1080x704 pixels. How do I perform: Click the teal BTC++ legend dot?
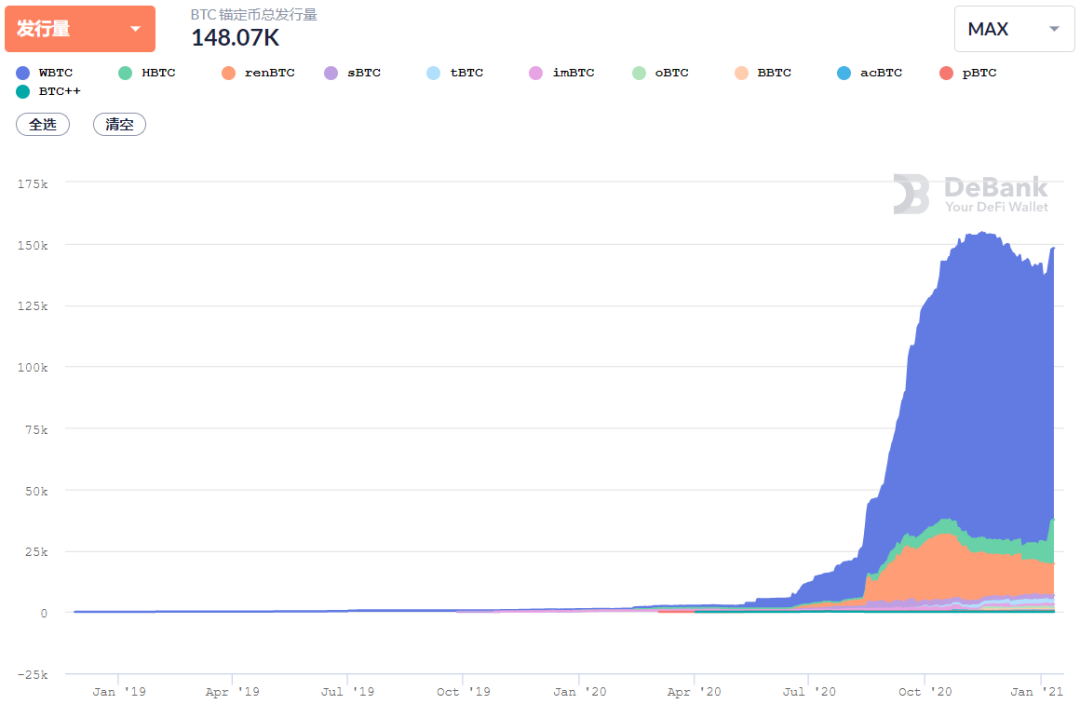pyautogui.click(x=23, y=92)
